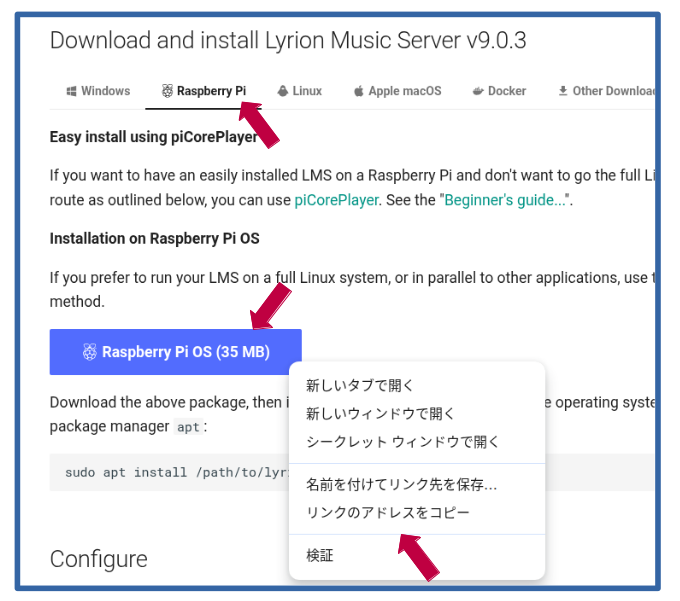
Task: Download the Raspberry Pi OS (35 MB) package
Action: click(176, 352)
